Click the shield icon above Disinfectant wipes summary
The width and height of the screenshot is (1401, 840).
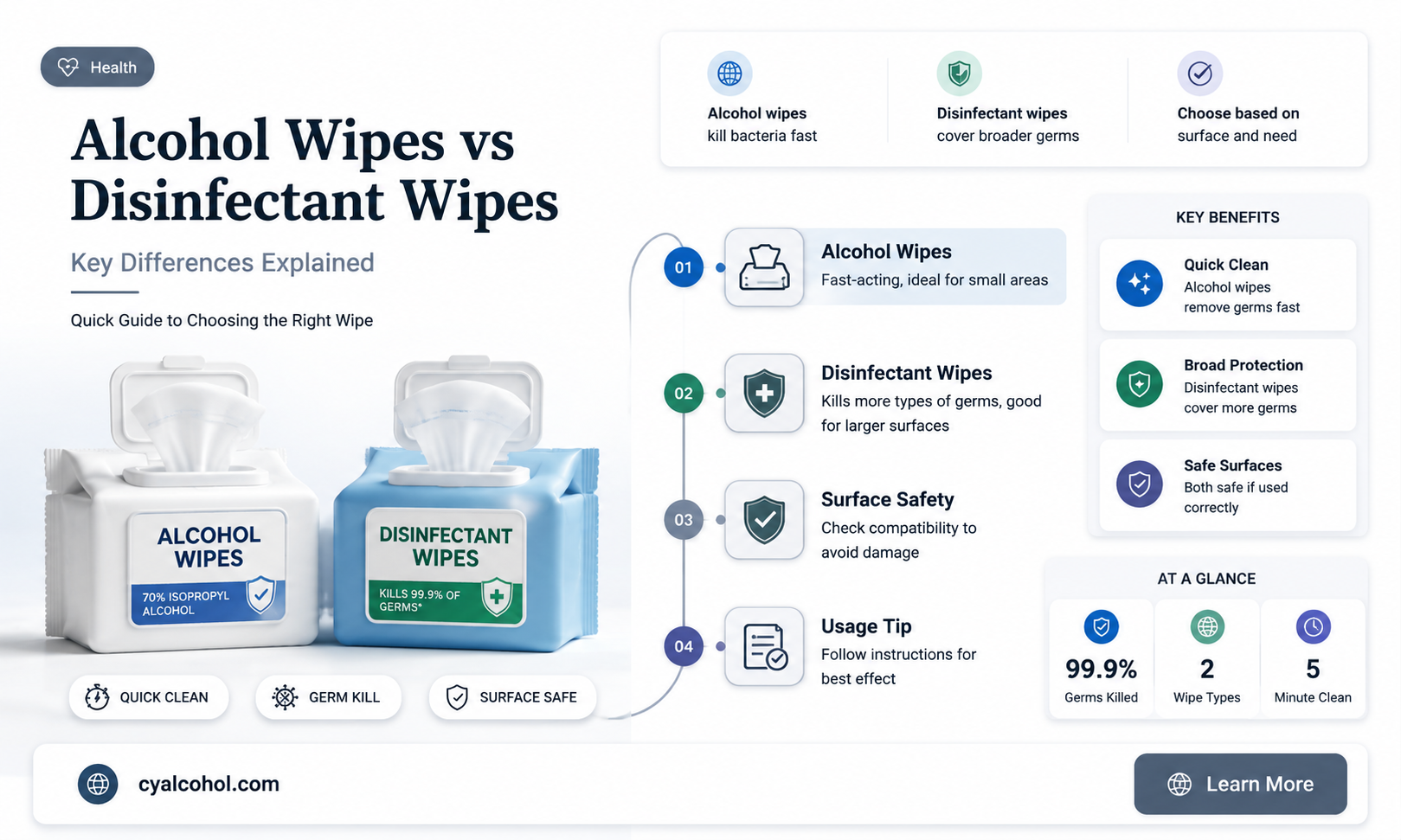(959, 74)
